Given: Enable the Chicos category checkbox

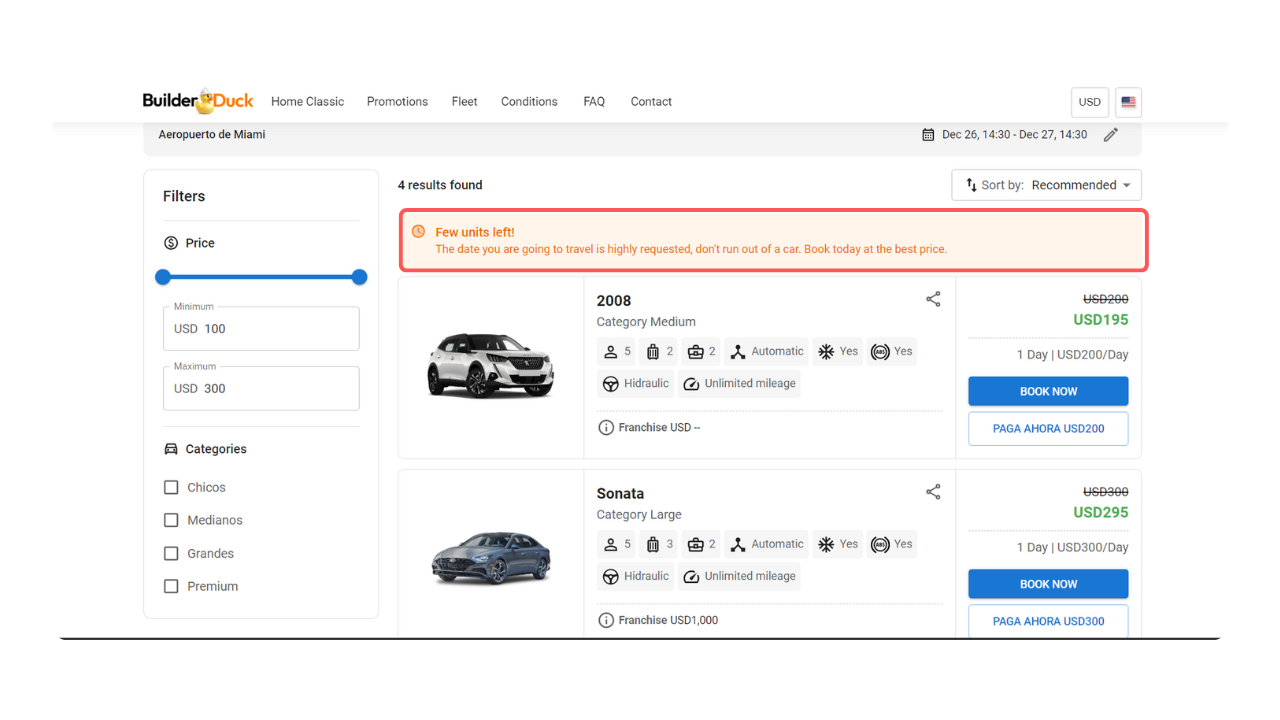Looking at the screenshot, I should (x=171, y=487).
